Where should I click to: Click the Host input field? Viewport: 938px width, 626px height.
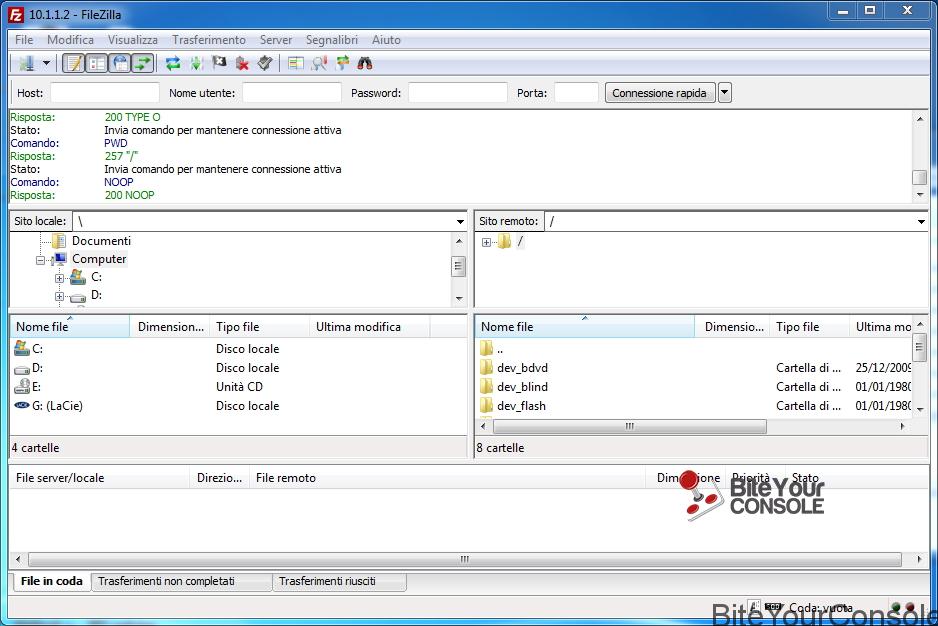105,93
